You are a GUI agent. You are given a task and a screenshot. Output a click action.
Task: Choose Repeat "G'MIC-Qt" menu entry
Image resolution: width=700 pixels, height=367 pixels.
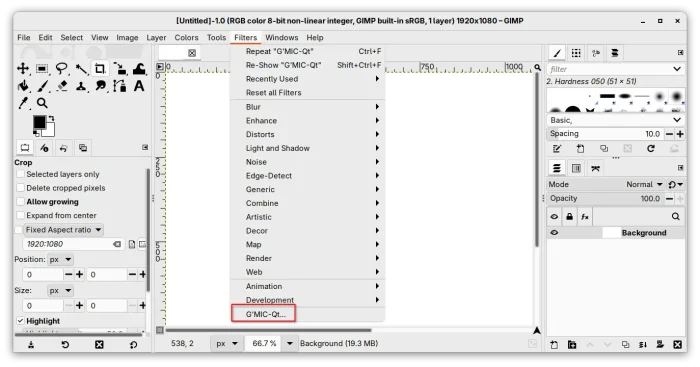tap(307, 51)
